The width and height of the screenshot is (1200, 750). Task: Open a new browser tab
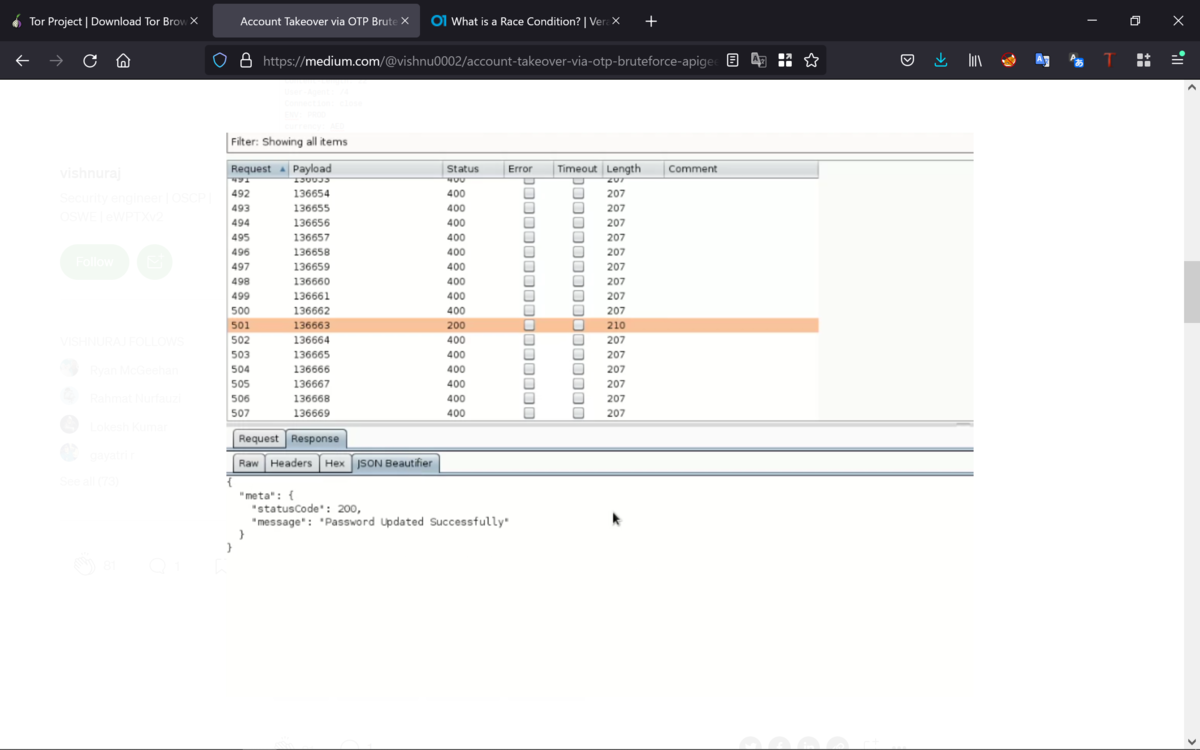tap(651, 21)
